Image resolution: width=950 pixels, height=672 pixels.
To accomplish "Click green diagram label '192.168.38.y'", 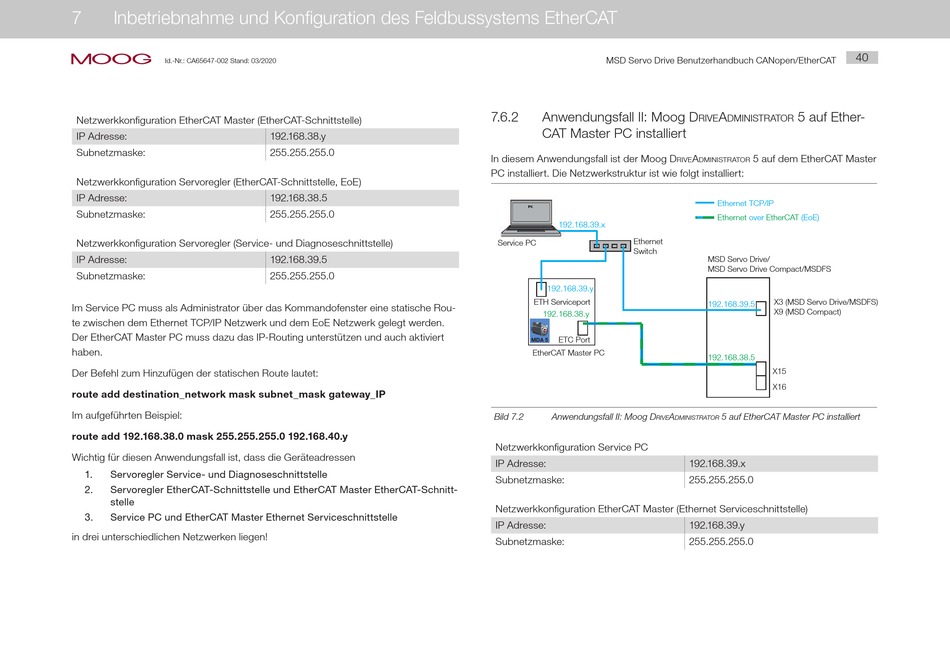I will pos(566,314).
